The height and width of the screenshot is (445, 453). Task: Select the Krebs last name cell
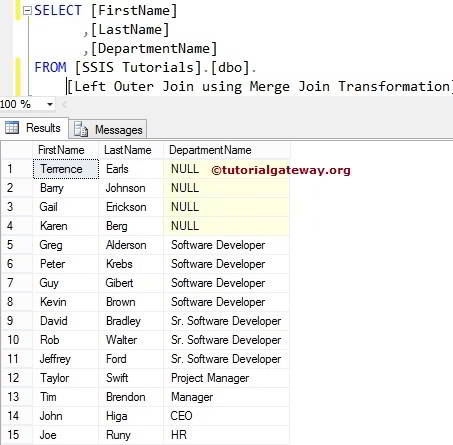pyautogui.click(x=131, y=264)
